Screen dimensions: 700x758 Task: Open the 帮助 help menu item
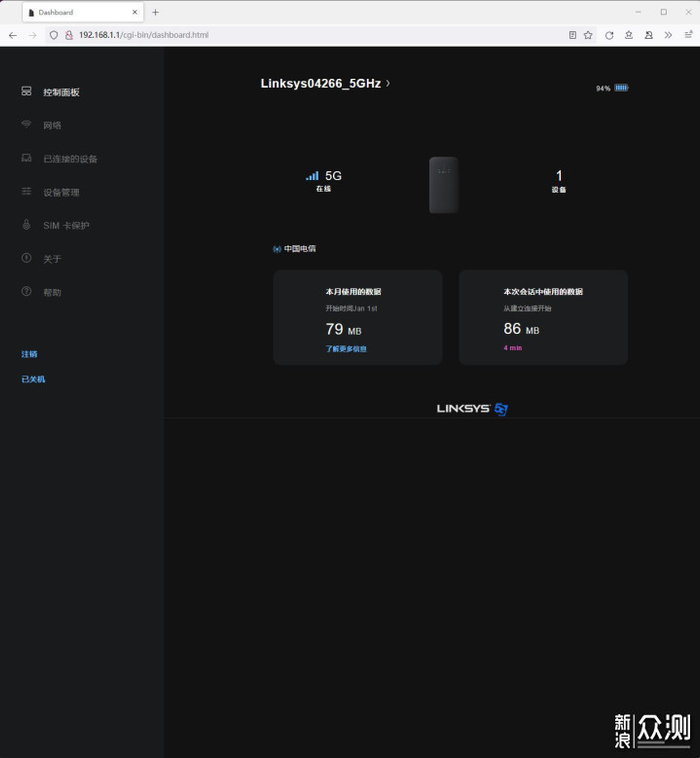point(52,292)
